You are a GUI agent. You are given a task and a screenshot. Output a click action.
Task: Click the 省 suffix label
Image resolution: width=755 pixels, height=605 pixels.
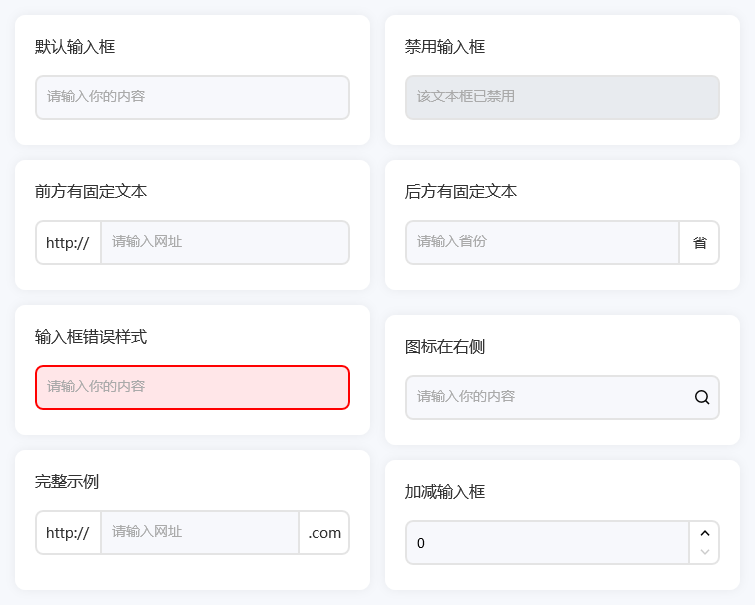(x=700, y=242)
